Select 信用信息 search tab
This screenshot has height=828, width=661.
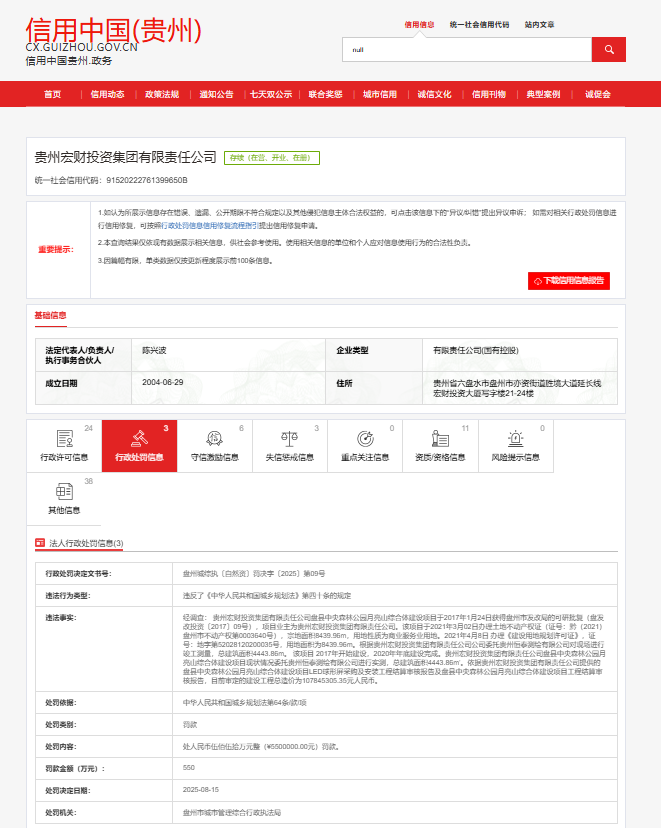click(x=419, y=24)
